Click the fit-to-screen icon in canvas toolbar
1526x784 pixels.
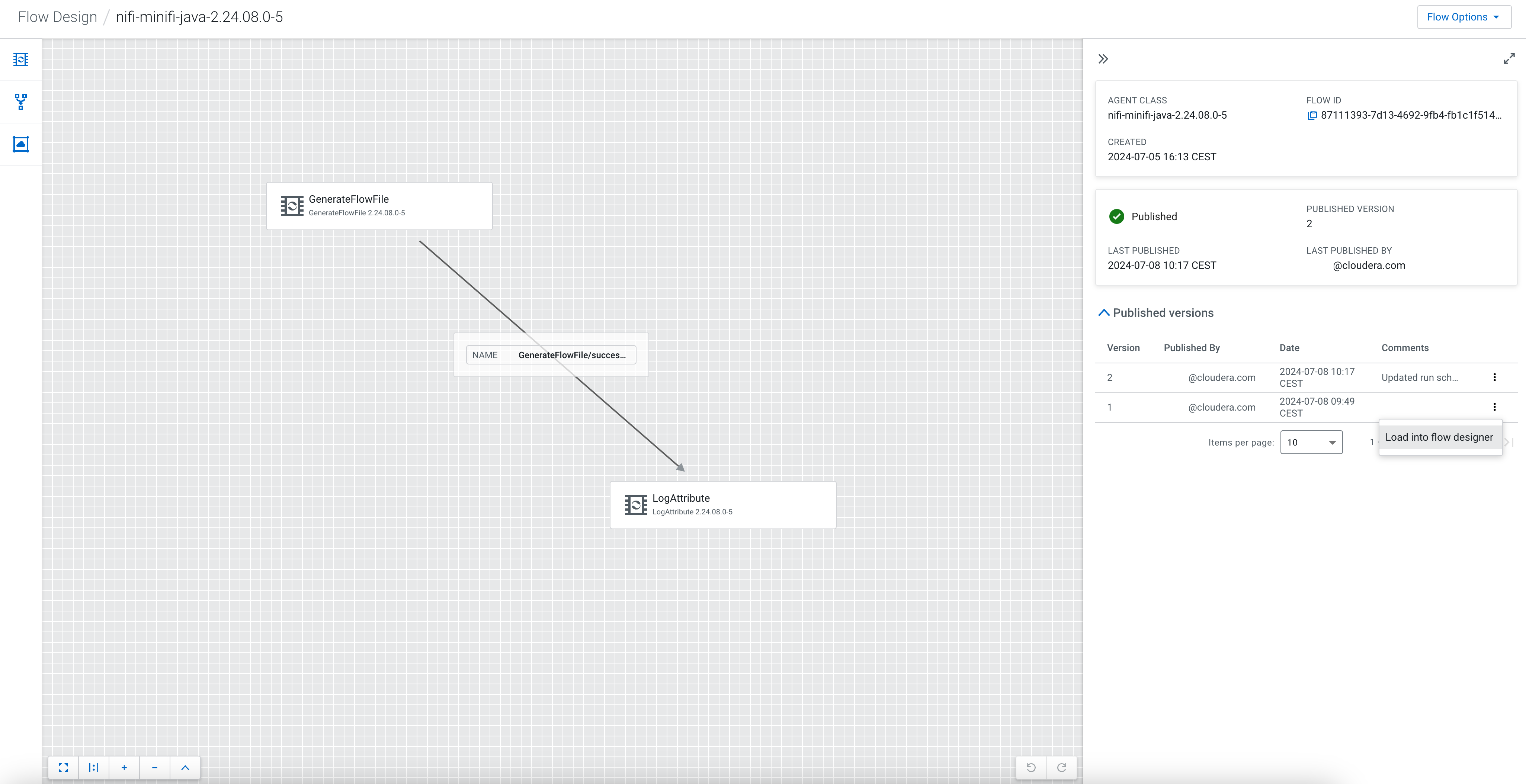(63, 767)
